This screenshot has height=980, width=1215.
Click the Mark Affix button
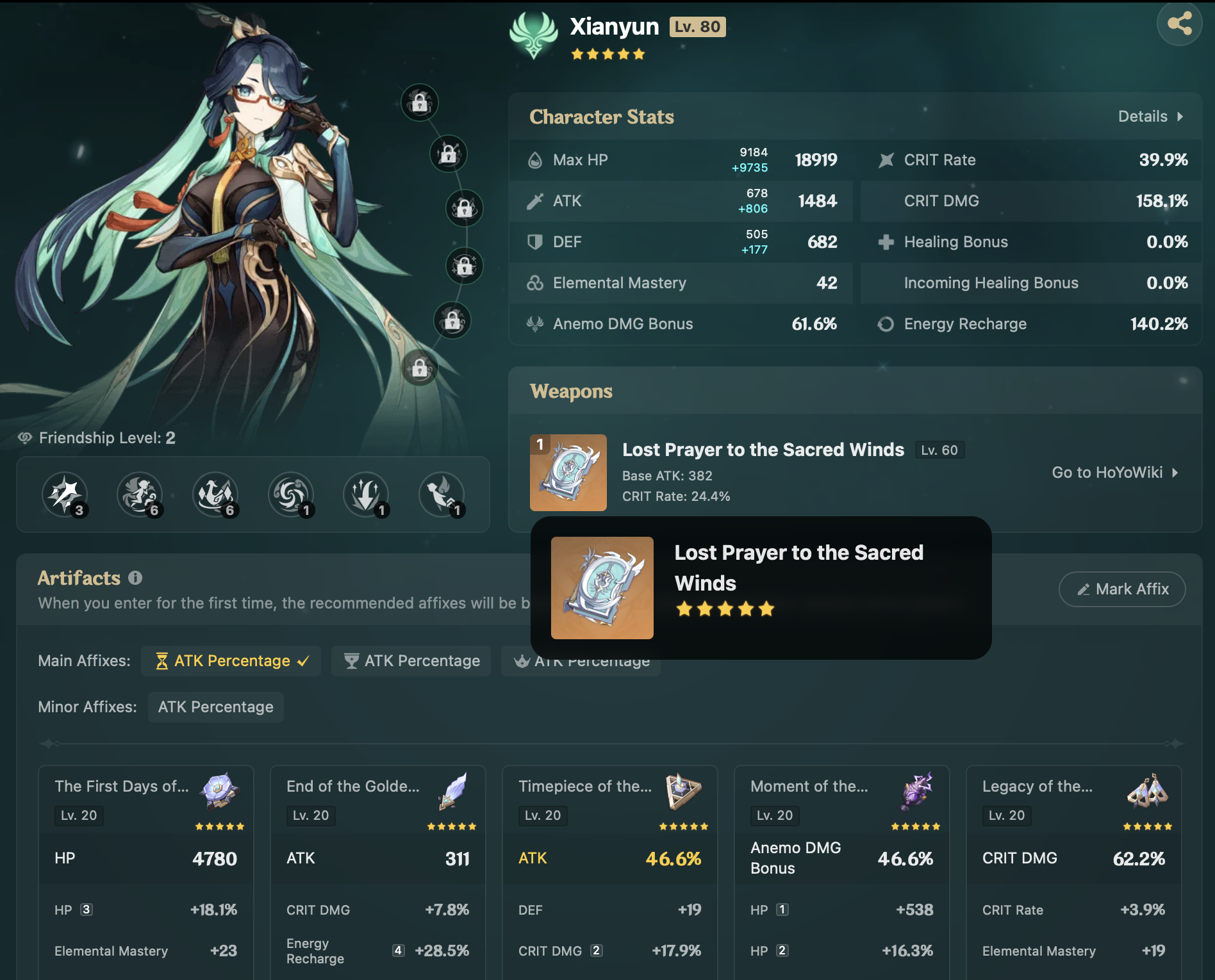click(x=1122, y=589)
